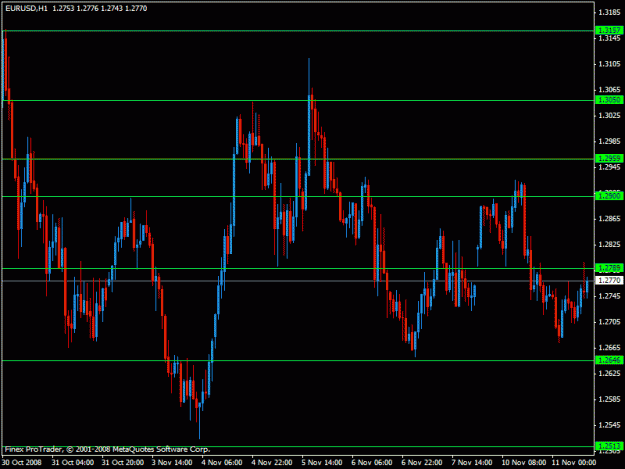Click the 1.3185 price scale value
This screenshot has height=469, width=625.
click(x=609, y=12)
